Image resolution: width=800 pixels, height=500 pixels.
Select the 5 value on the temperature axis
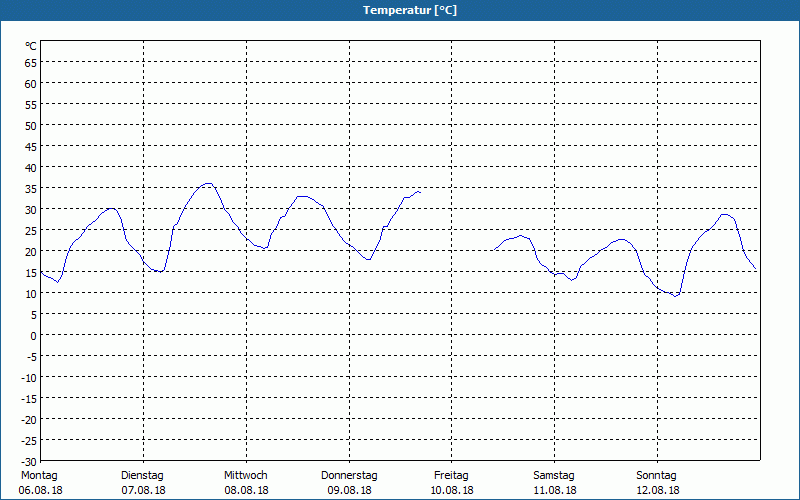pyautogui.click(x=34, y=315)
